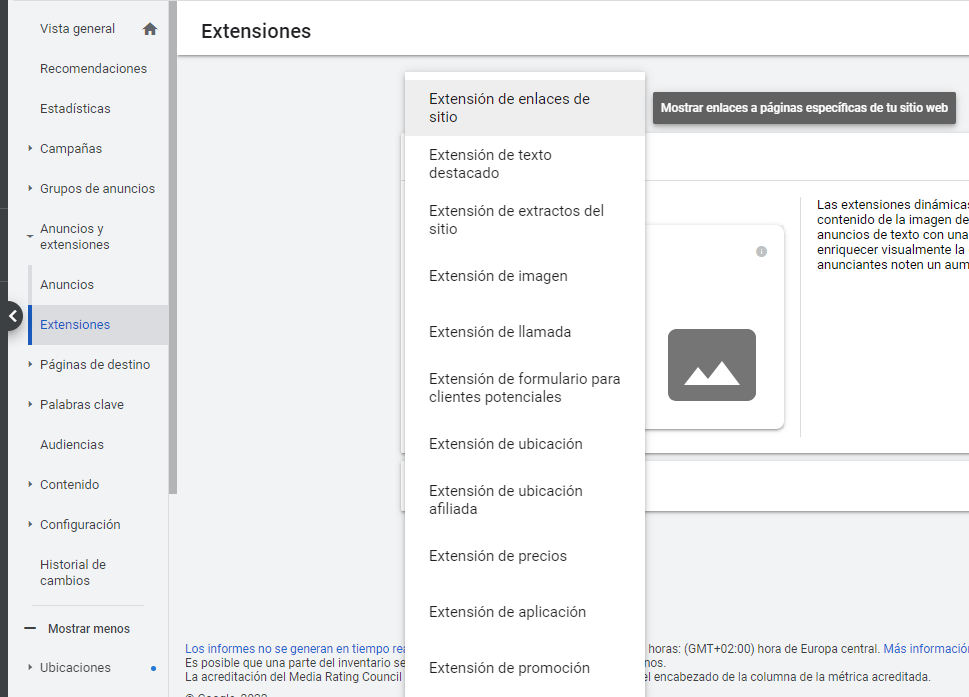Viewport: 969px width, 697px height.
Task: Collapse the side panel with the arrow button
Action: coord(12,316)
